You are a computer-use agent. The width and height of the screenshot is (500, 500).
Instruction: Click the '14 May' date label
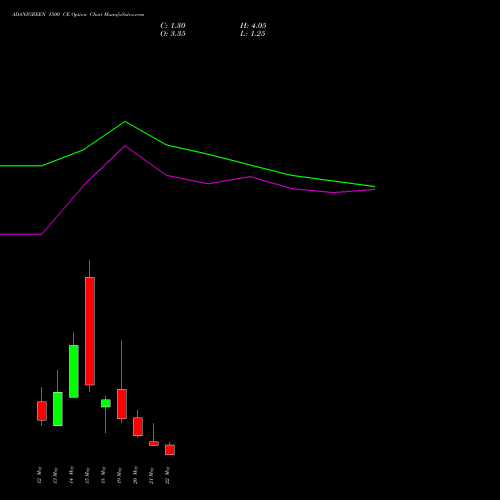click(71, 475)
